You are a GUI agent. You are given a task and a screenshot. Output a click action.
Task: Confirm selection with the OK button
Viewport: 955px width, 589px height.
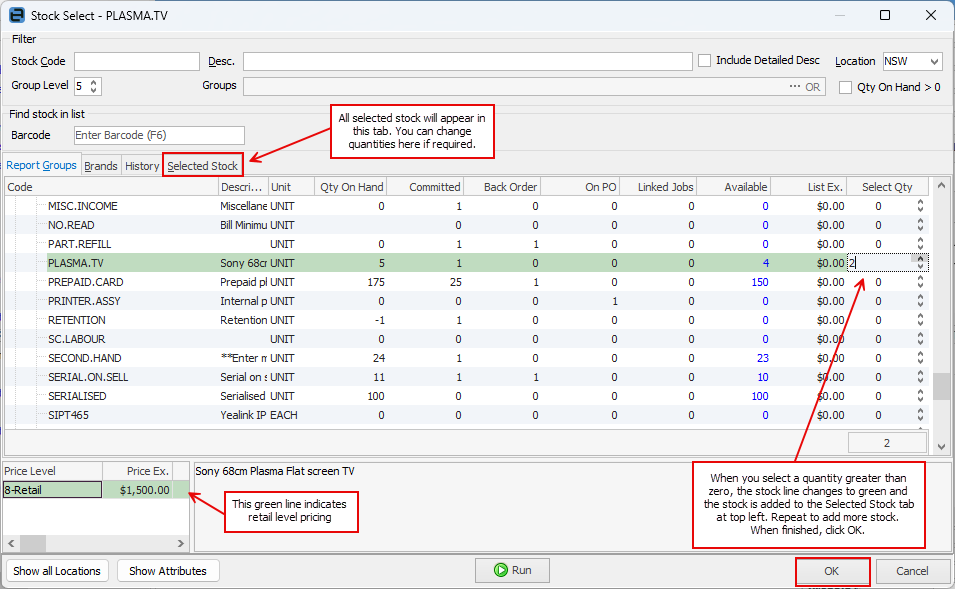832,571
